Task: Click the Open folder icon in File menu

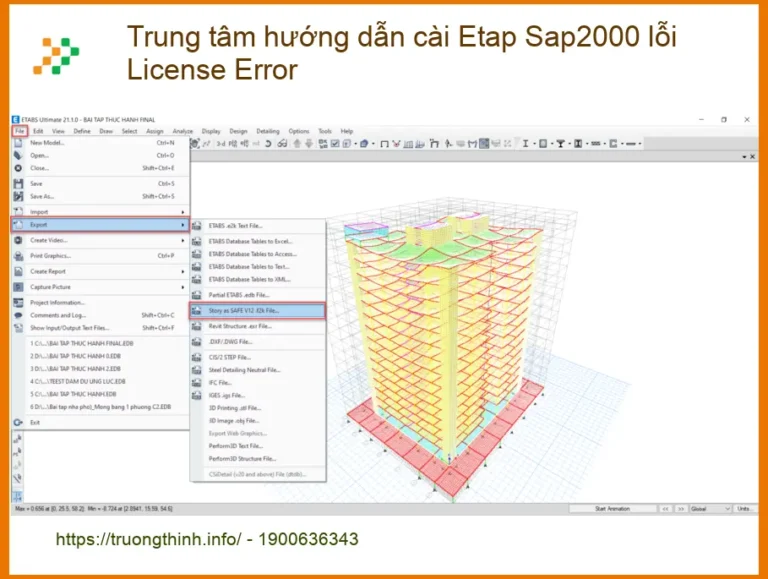Action: (18, 155)
